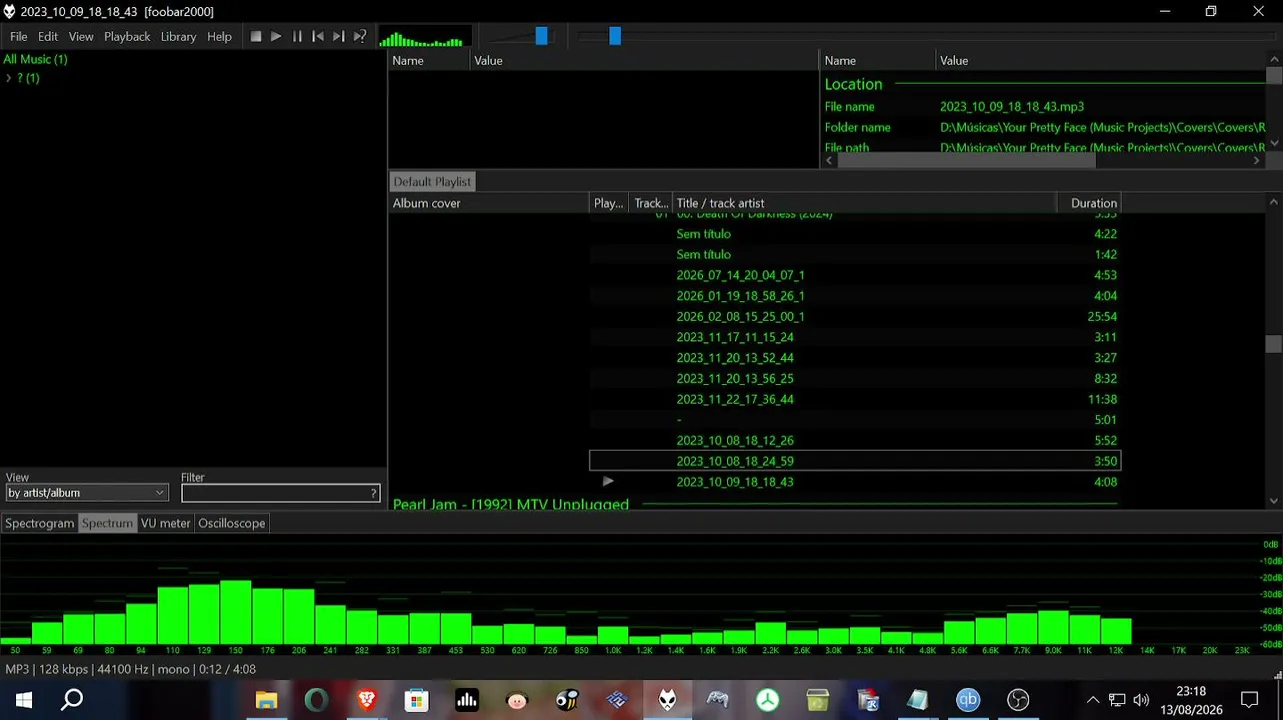Click the foobar2000 taskbar icon
Image resolution: width=1283 pixels, height=720 pixels.
point(667,700)
